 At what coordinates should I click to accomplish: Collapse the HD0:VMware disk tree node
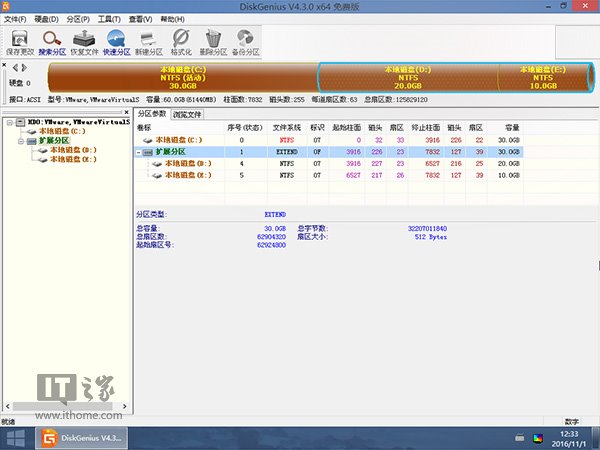pos(9,122)
